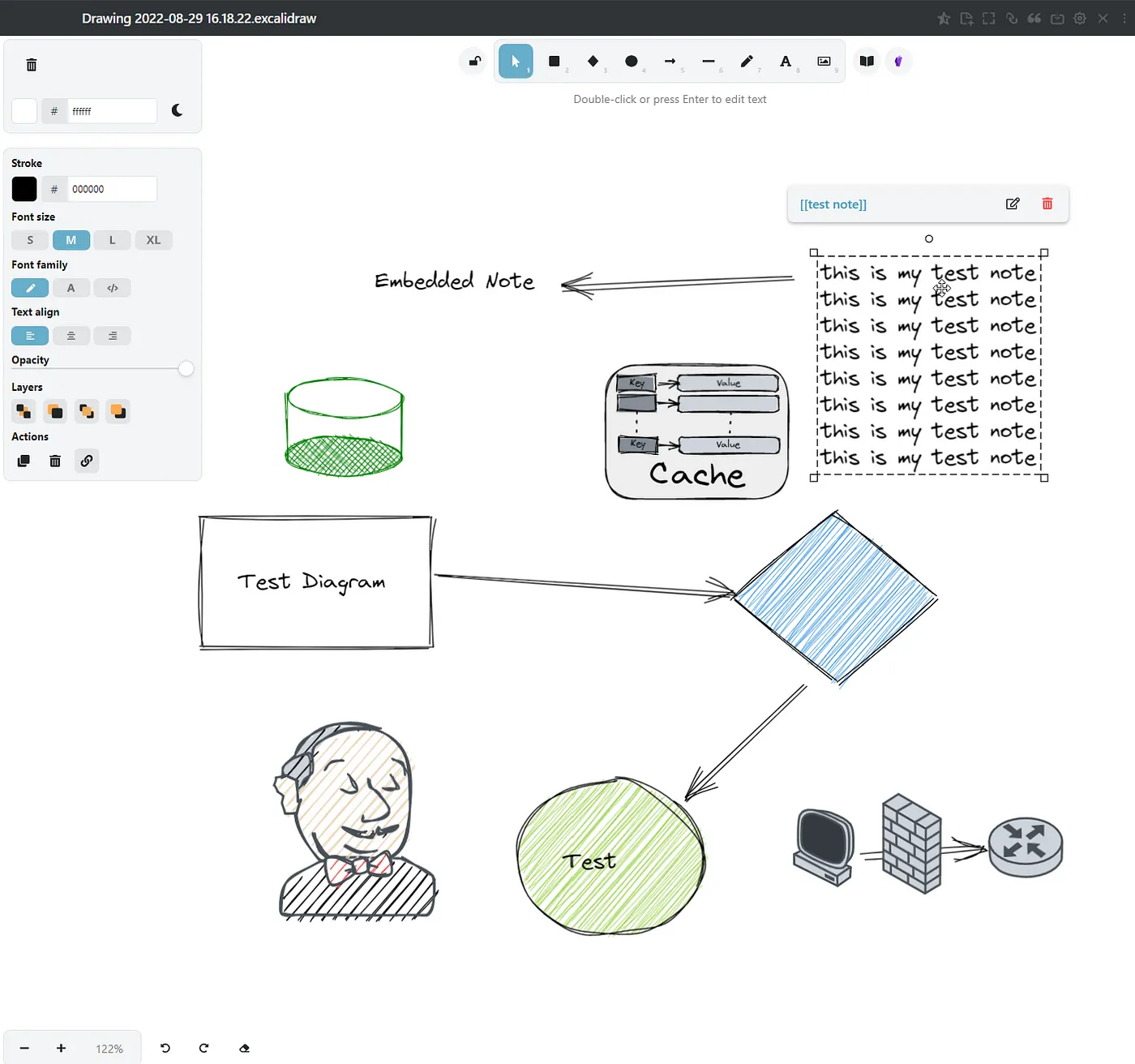
Task: Activate the Text tool
Action: tap(786, 62)
